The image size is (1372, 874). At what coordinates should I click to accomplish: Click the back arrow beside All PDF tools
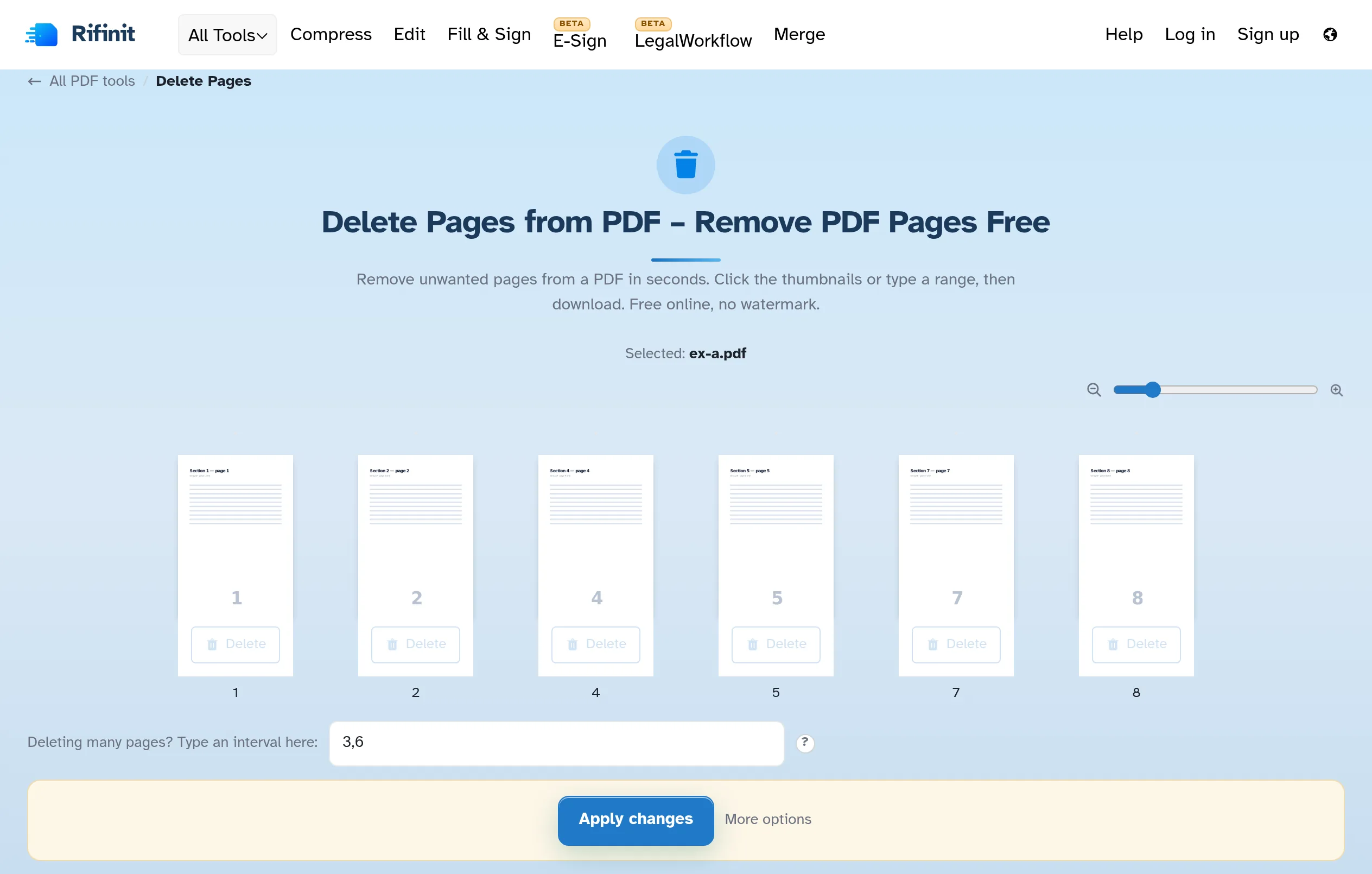pyautogui.click(x=34, y=81)
